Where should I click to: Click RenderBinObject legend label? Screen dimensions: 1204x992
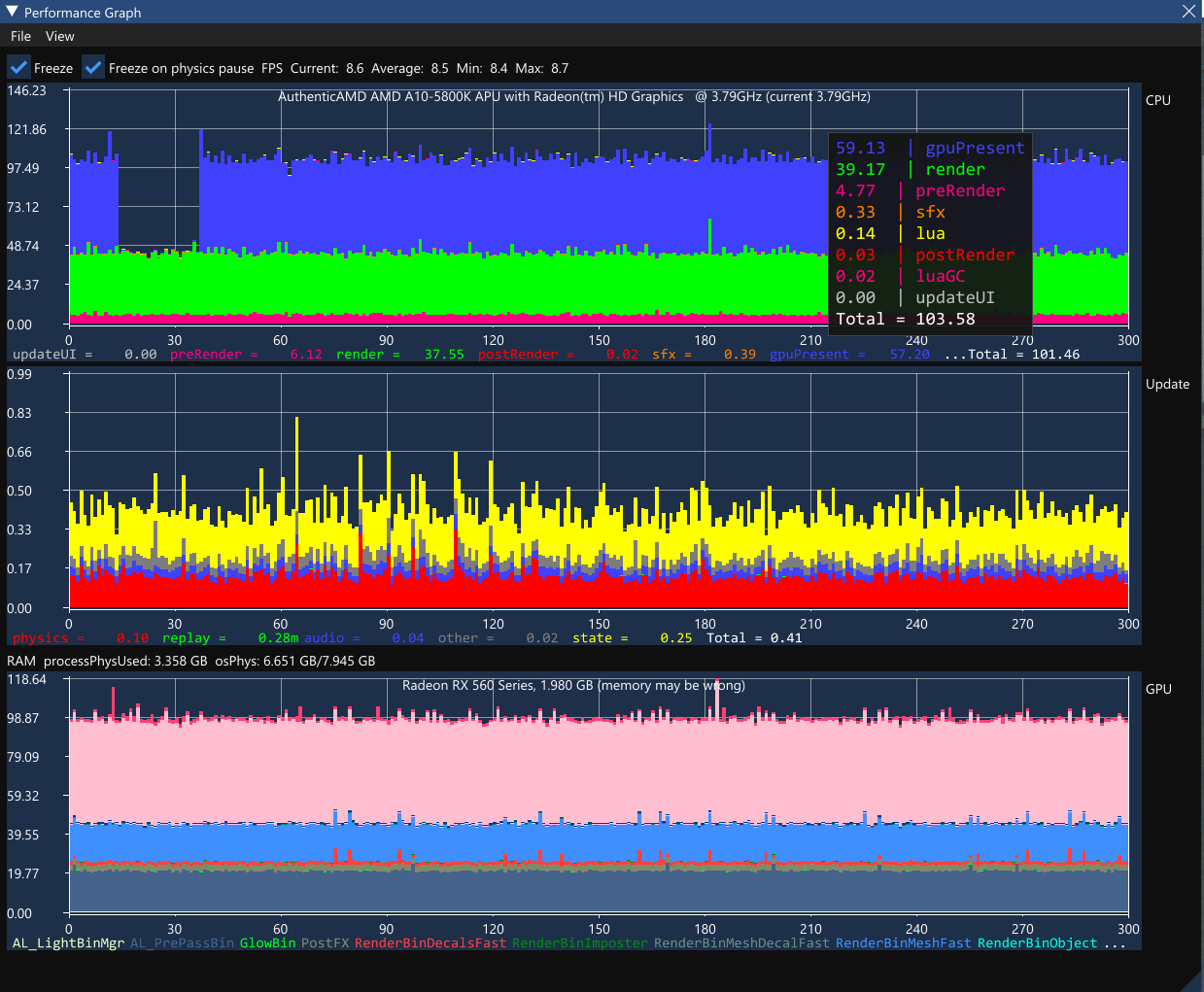(x=1037, y=943)
